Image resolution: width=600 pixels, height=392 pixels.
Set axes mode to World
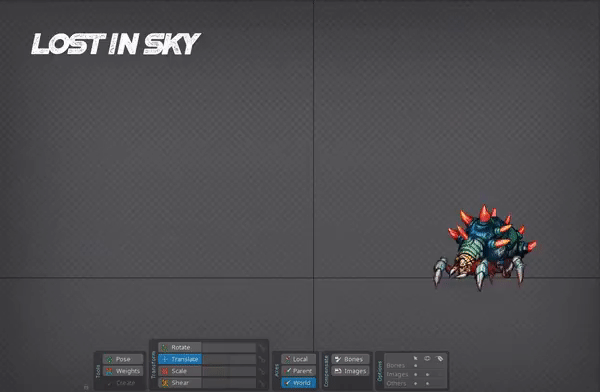click(x=298, y=383)
